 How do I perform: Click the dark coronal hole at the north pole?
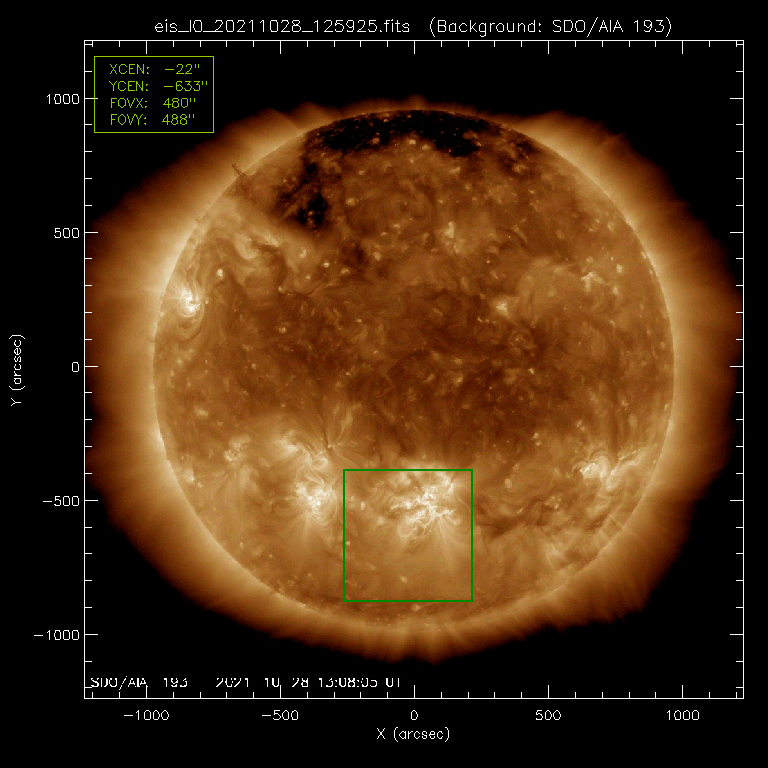pos(400,135)
